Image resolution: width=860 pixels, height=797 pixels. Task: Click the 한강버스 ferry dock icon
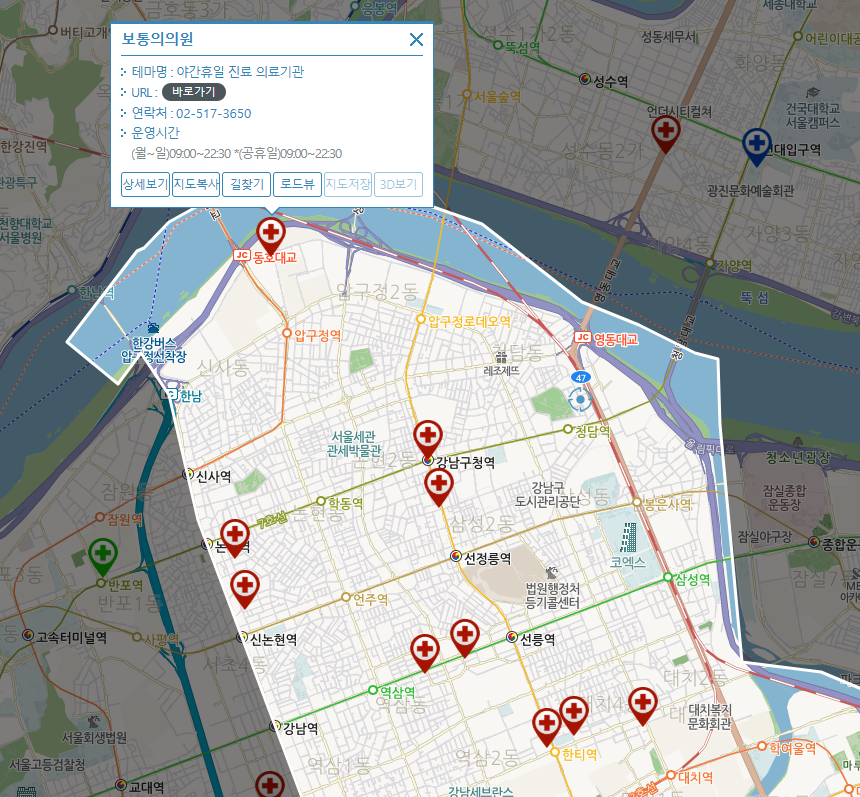pos(153,328)
